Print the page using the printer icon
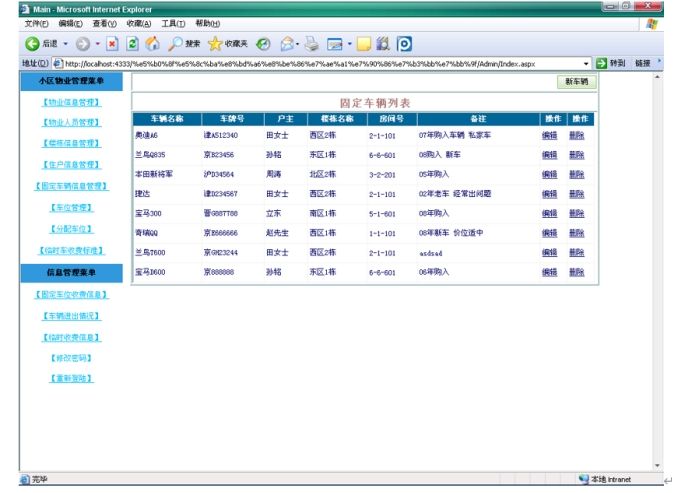This screenshot has height=493, width=693. (x=312, y=44)
